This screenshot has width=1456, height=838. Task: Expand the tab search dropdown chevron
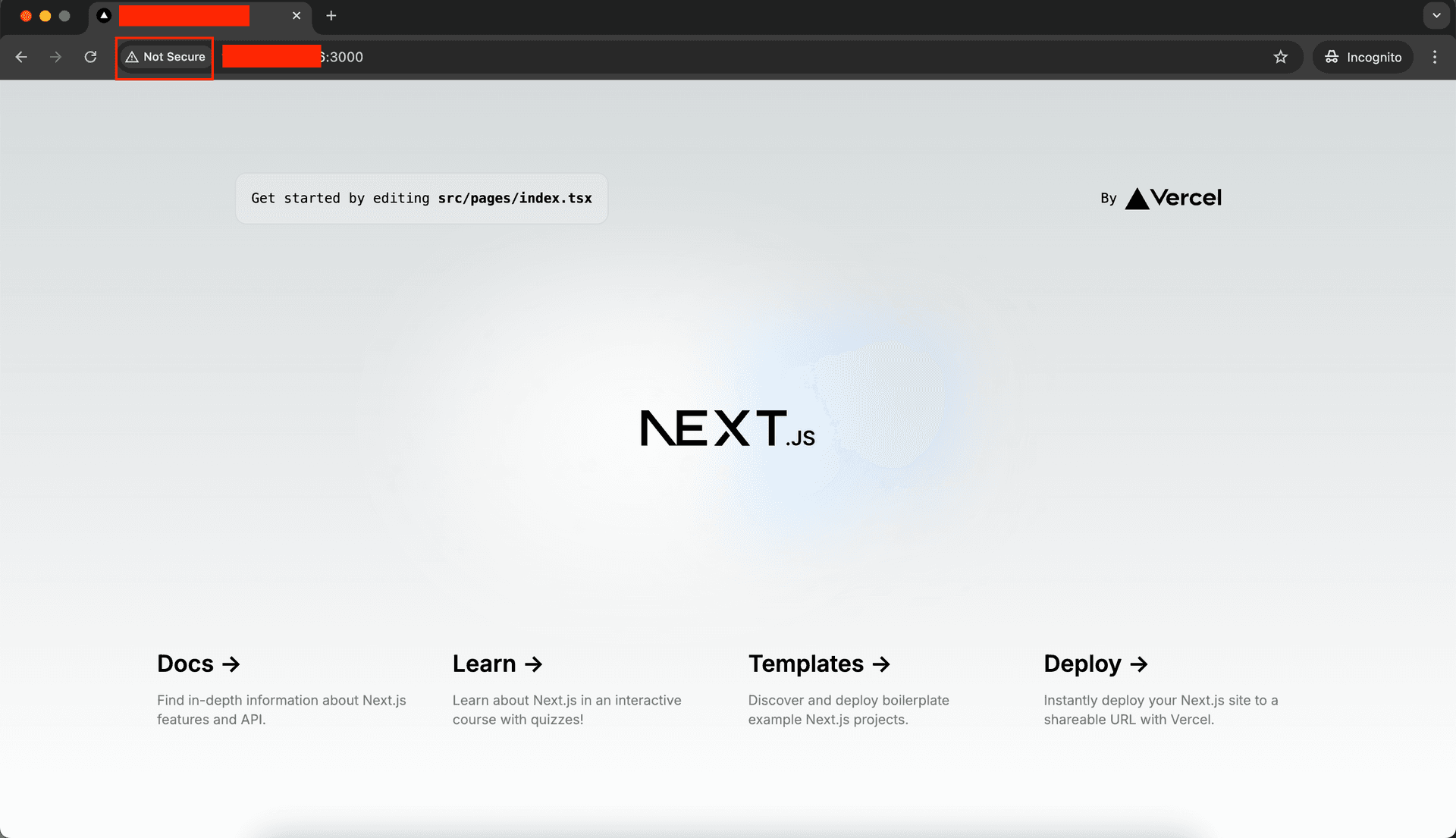point(1436,16)
